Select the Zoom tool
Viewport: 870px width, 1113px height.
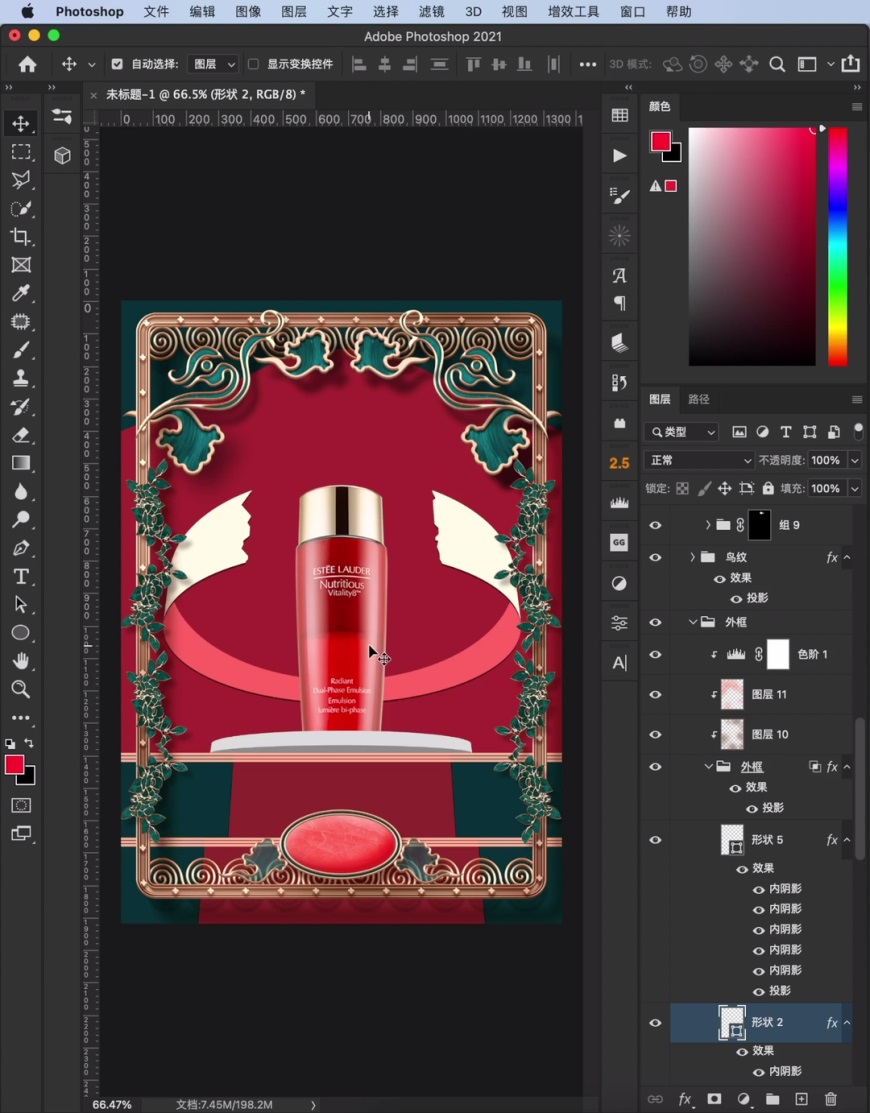21,689
